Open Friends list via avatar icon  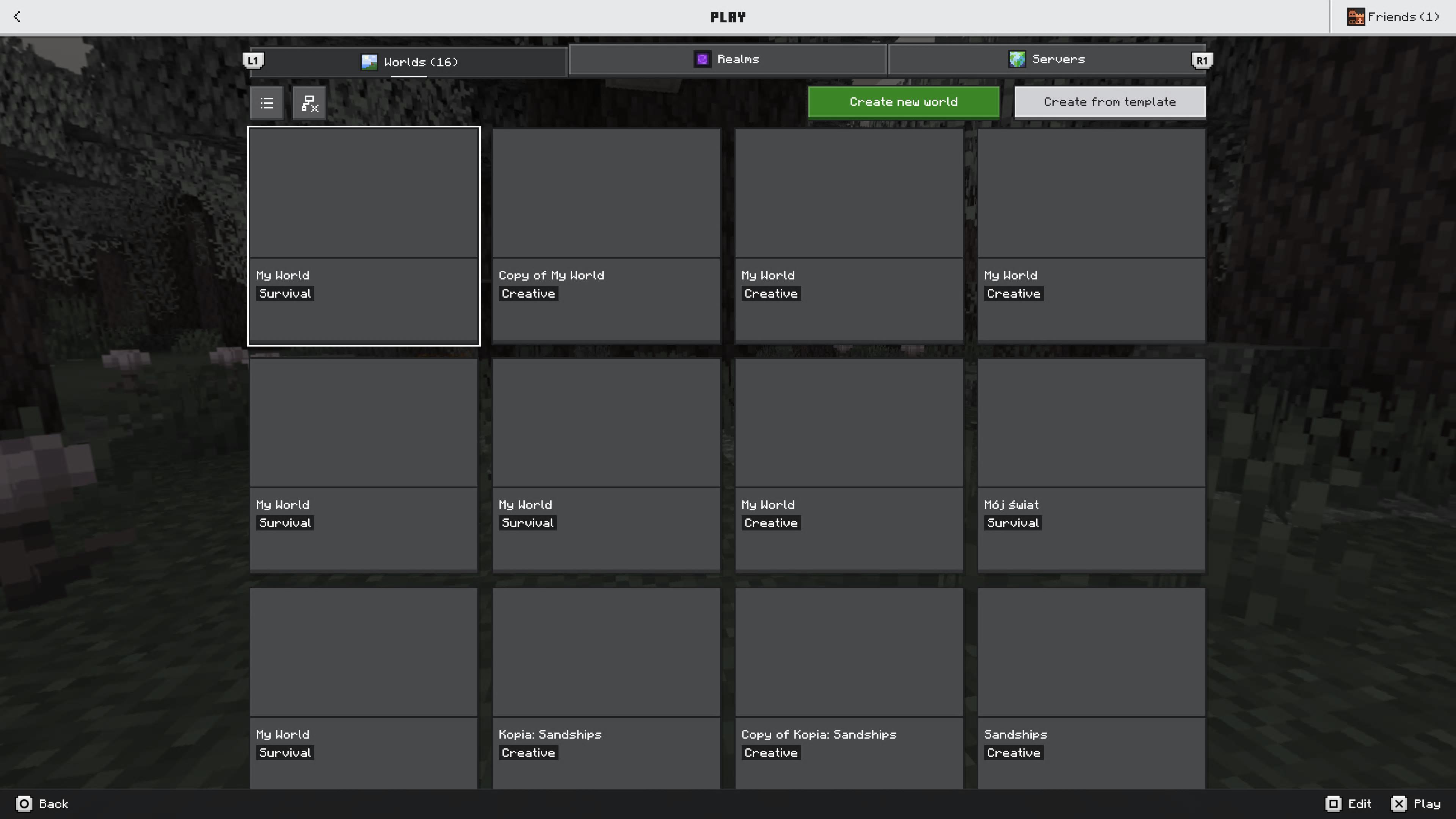[x=1356, y=17]
